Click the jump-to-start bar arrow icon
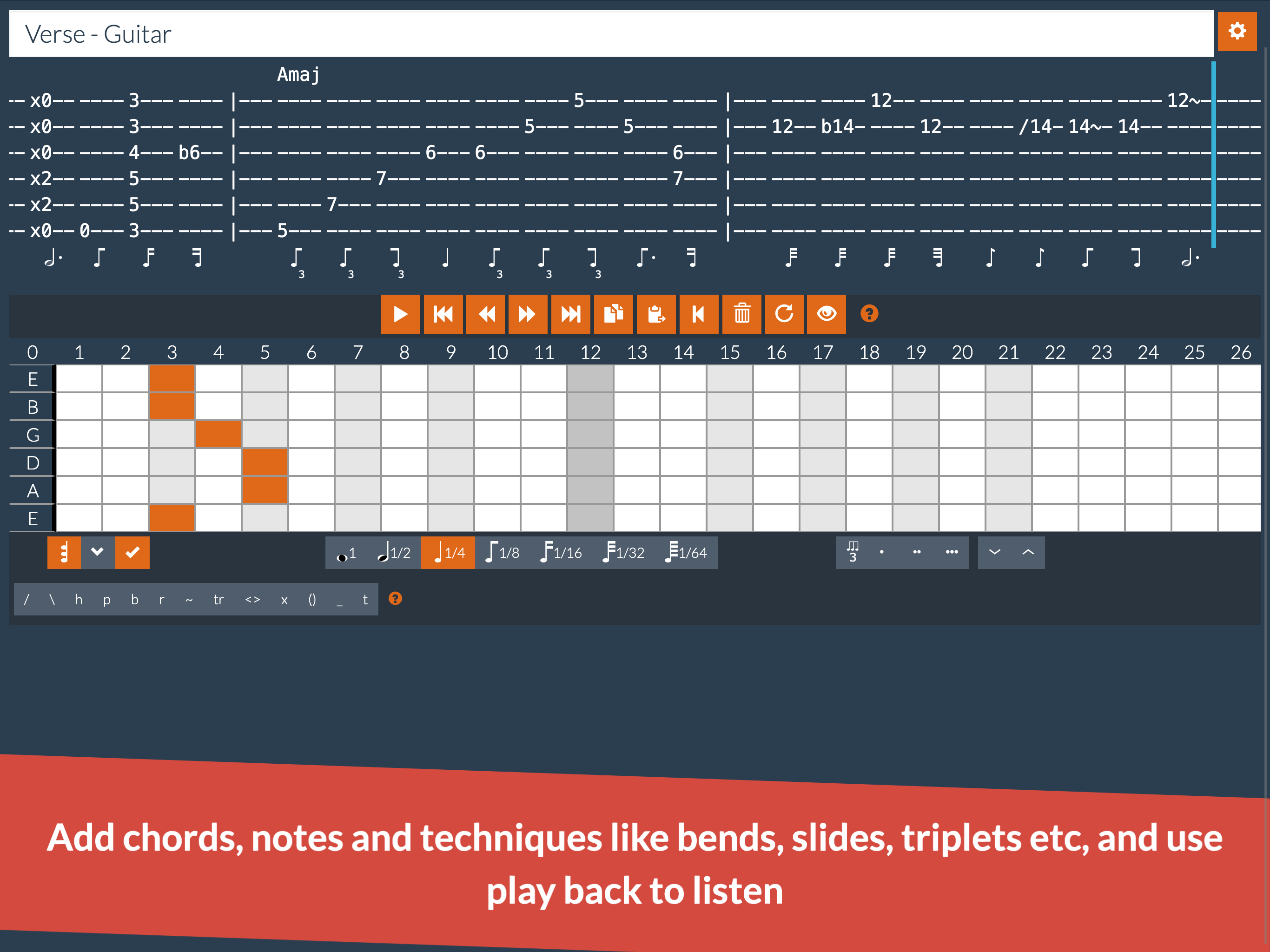 coord(699,314)
